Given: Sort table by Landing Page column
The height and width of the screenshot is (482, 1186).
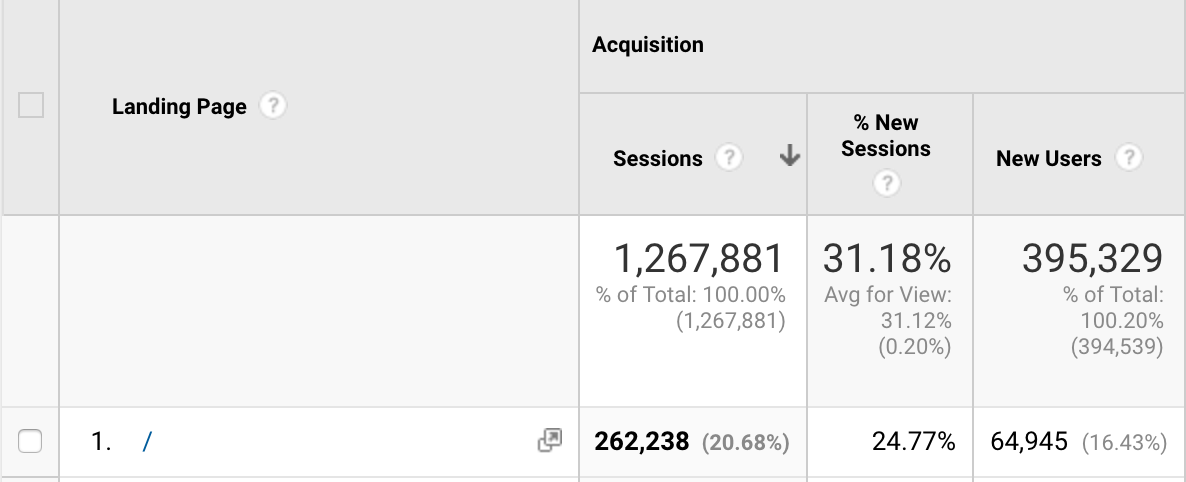Looking at the screenshot, I should (179, 107).
